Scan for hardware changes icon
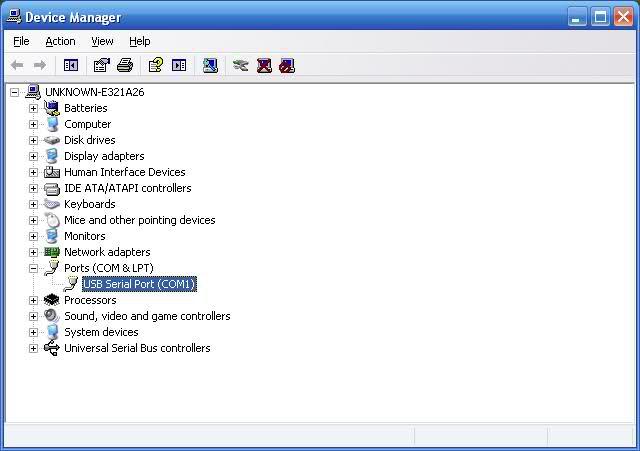The image size is (640, 451). point(210,65)
